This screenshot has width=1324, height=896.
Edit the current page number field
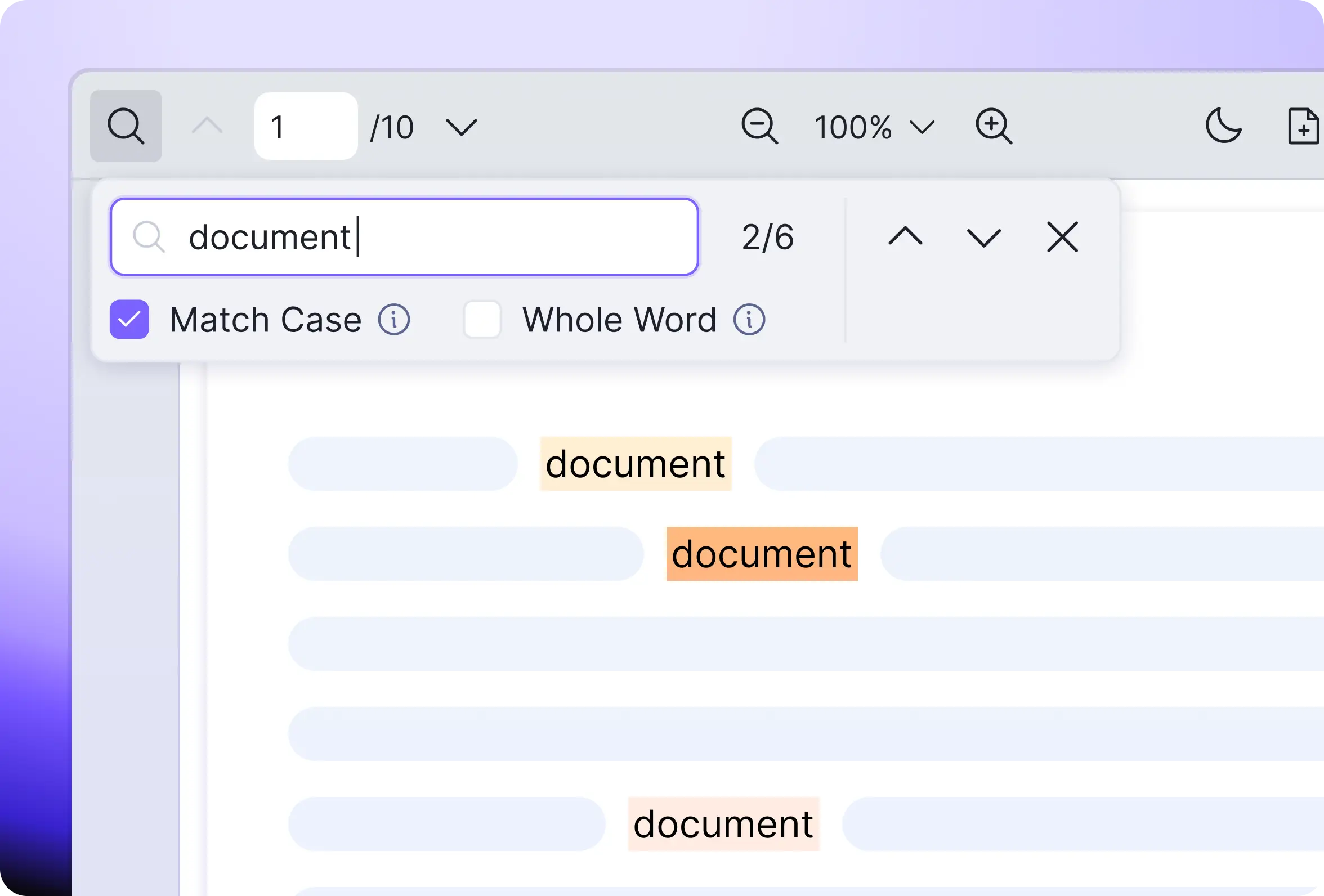click(x=306, y=126)
